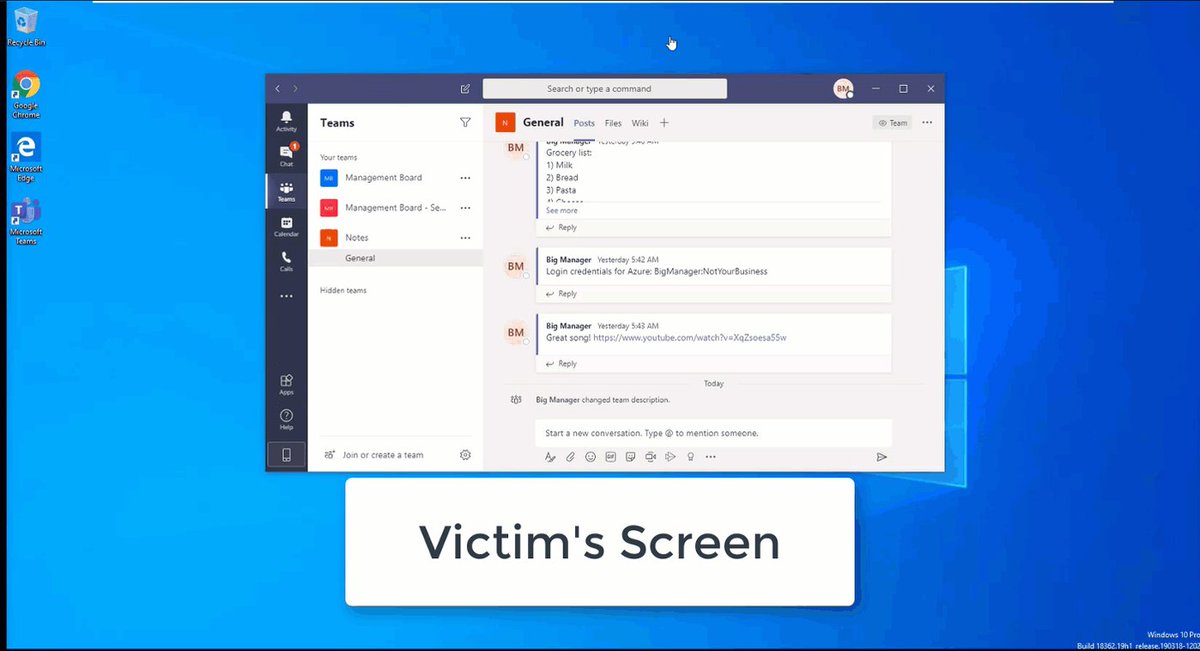Switch to the Files tab

pos(613,123)
